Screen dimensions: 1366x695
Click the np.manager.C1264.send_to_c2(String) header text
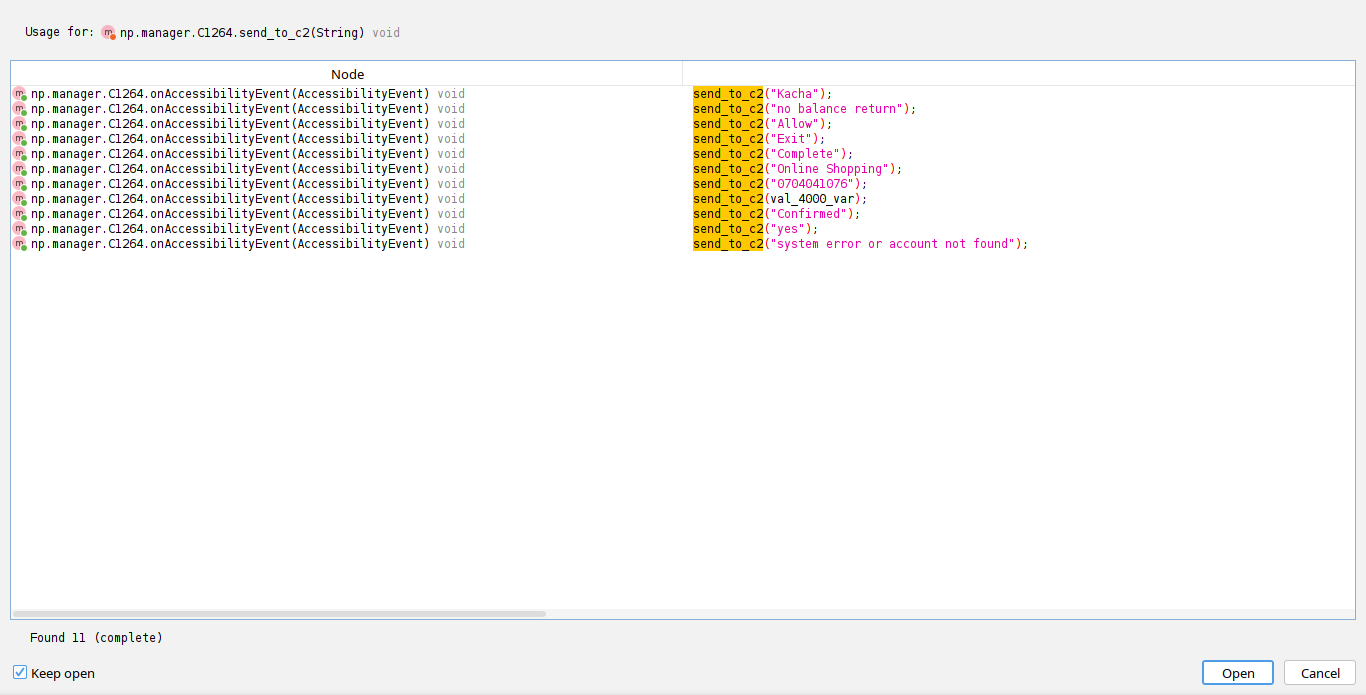pyautogui.click(x=242, y=33)
